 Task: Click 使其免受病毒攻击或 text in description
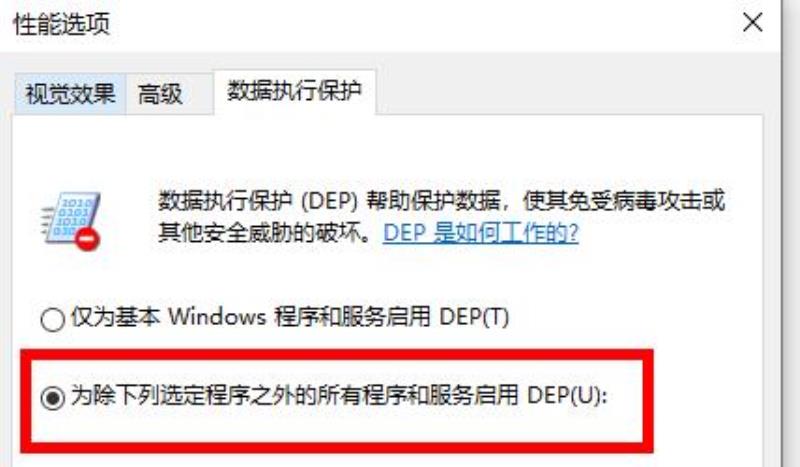click(623, 201)
